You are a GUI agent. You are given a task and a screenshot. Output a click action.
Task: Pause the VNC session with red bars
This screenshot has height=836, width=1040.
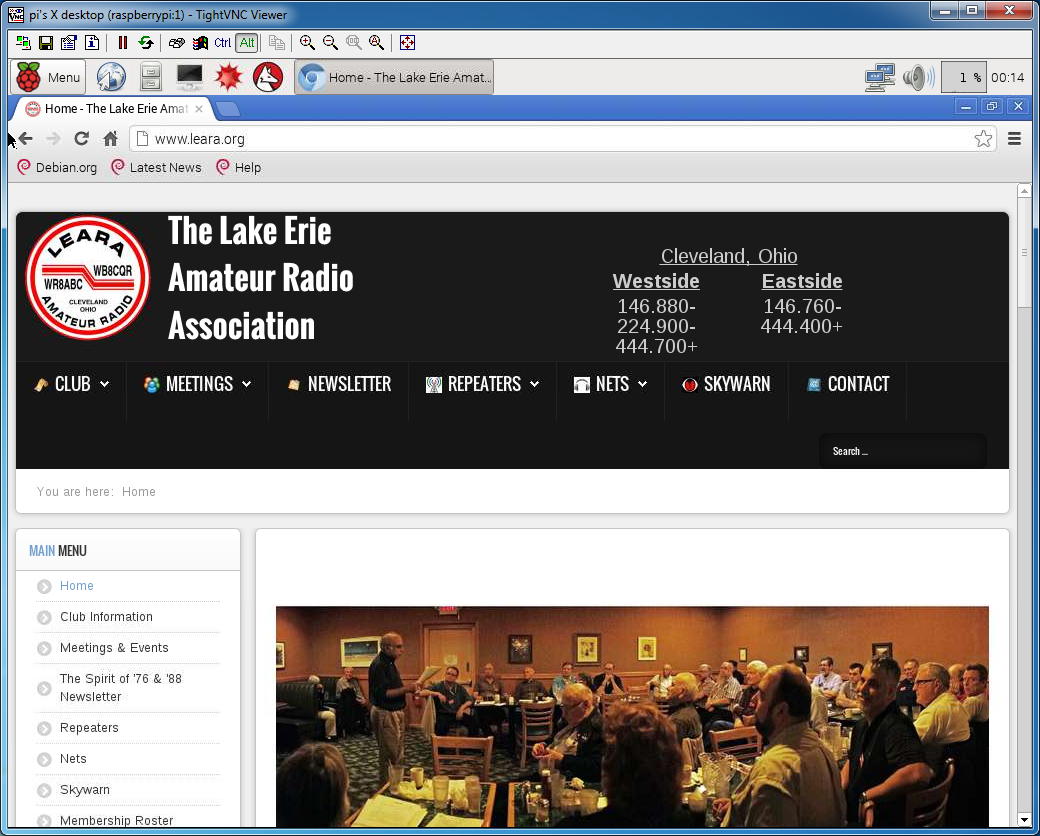click(x=123, y=43)
